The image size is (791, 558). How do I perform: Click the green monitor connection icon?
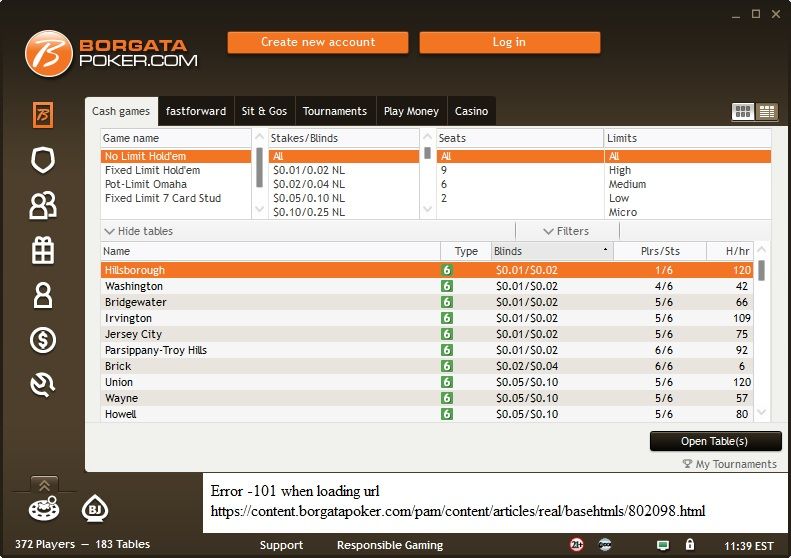point(663,545)
